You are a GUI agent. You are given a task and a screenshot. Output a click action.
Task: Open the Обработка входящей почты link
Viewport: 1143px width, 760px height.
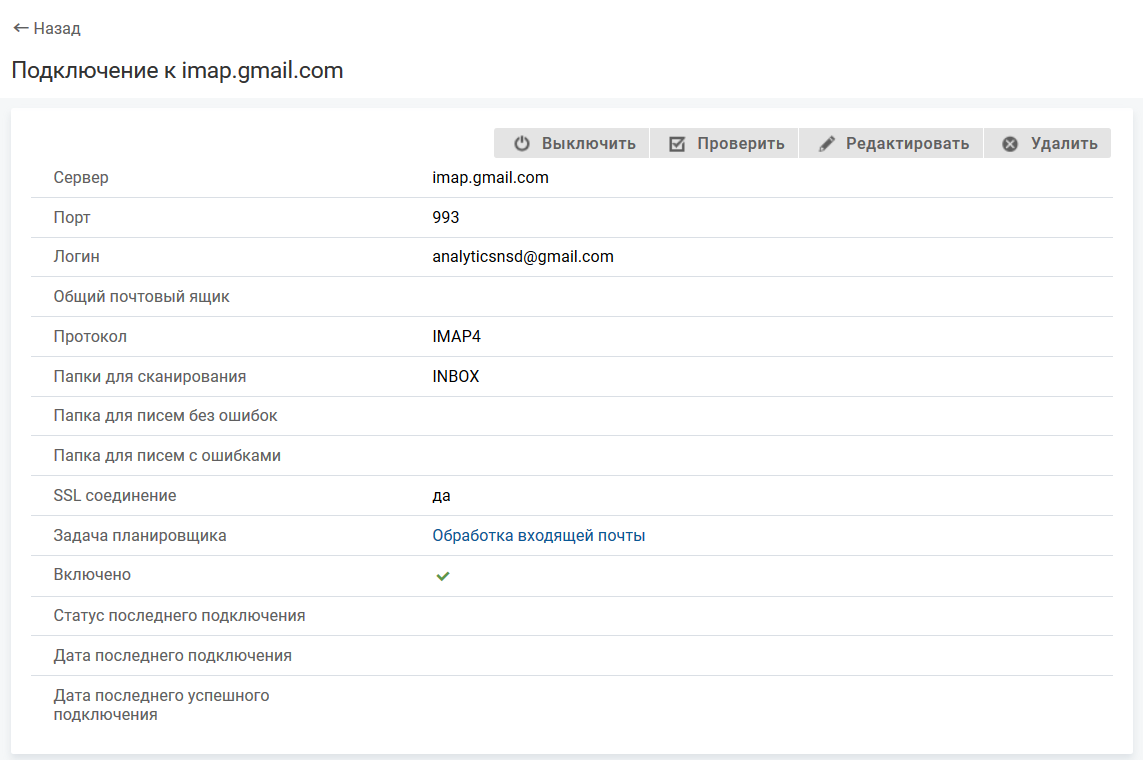pos(538,535)
